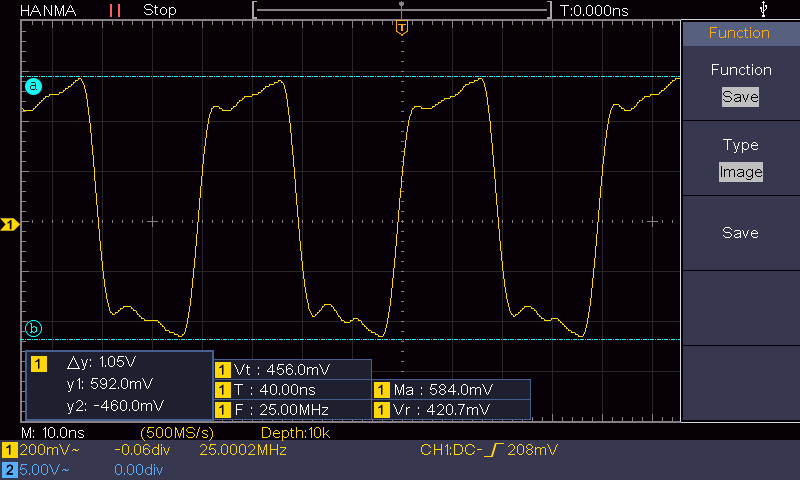Click the red pause indicator beside Stop
This screenshot has width=800, height=480.
tap(115, 10)
